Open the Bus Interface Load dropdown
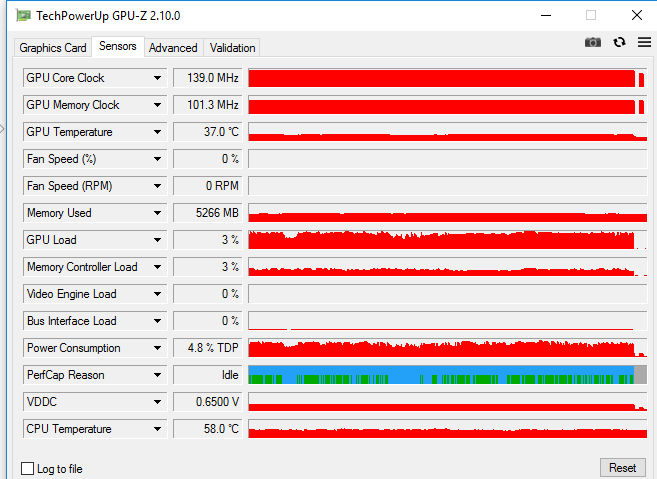The width and height of the screenshot is (657, 479). [x=95, y=321]
